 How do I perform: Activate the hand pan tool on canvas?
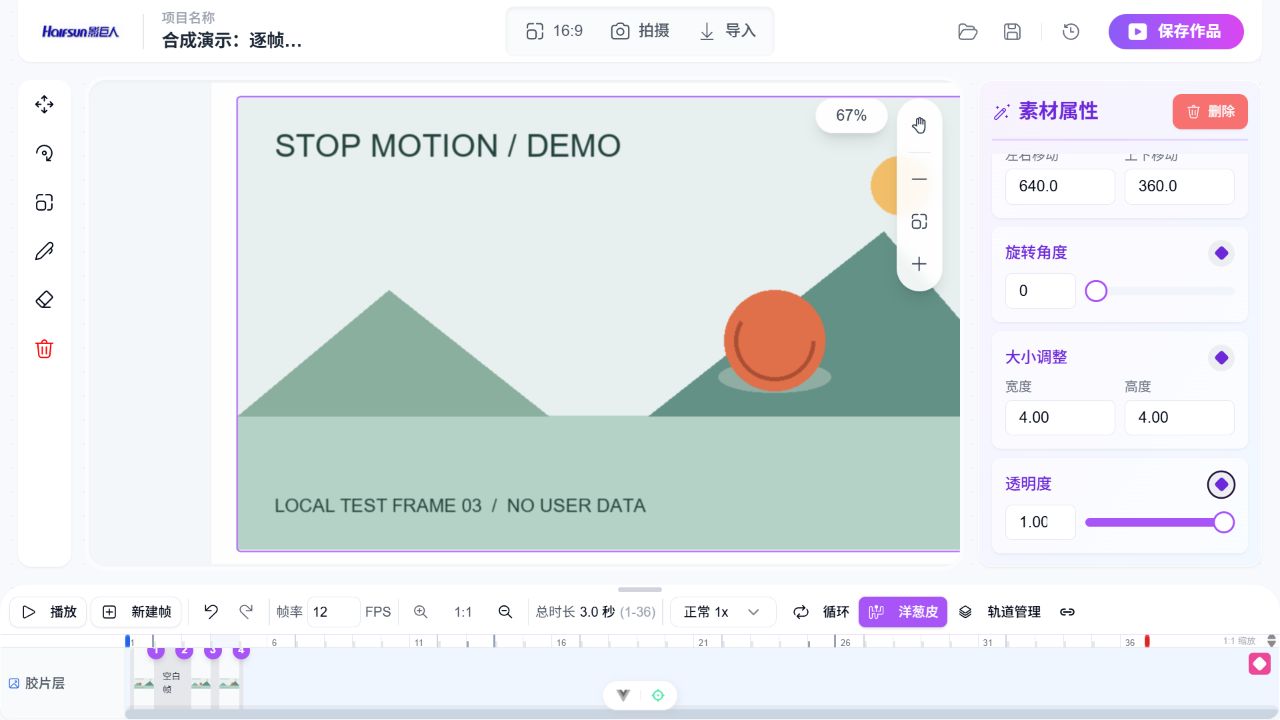coord(919,125)
